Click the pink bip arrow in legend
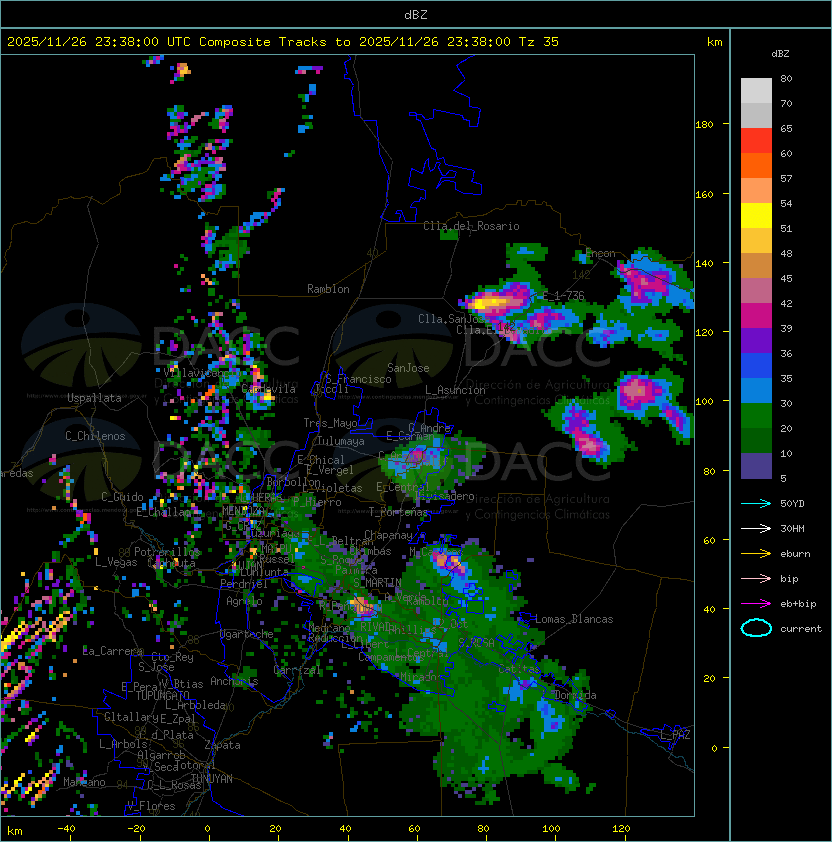 tap(756, 578)
